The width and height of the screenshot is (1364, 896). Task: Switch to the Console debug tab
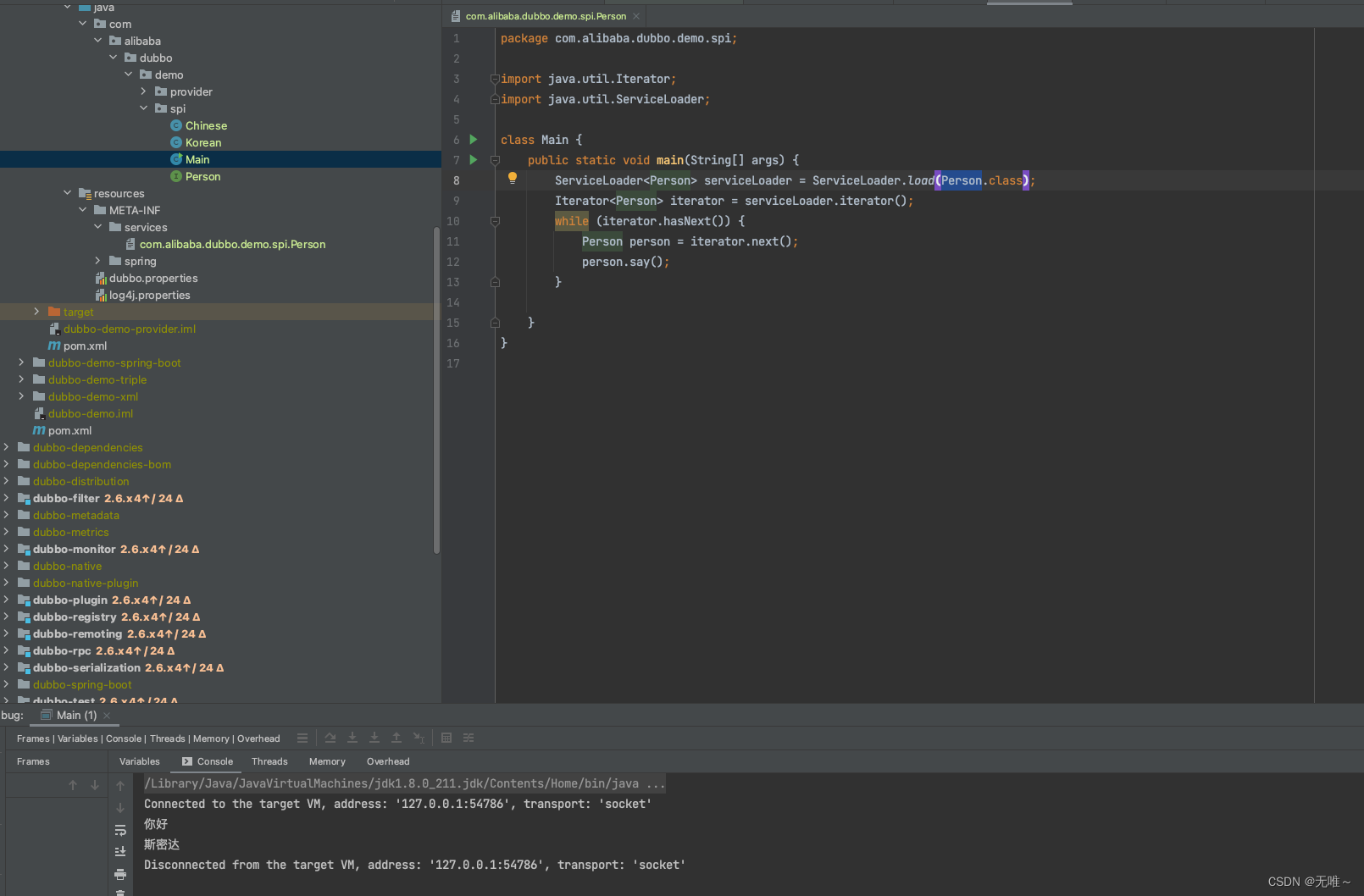(x=208, y=761)
